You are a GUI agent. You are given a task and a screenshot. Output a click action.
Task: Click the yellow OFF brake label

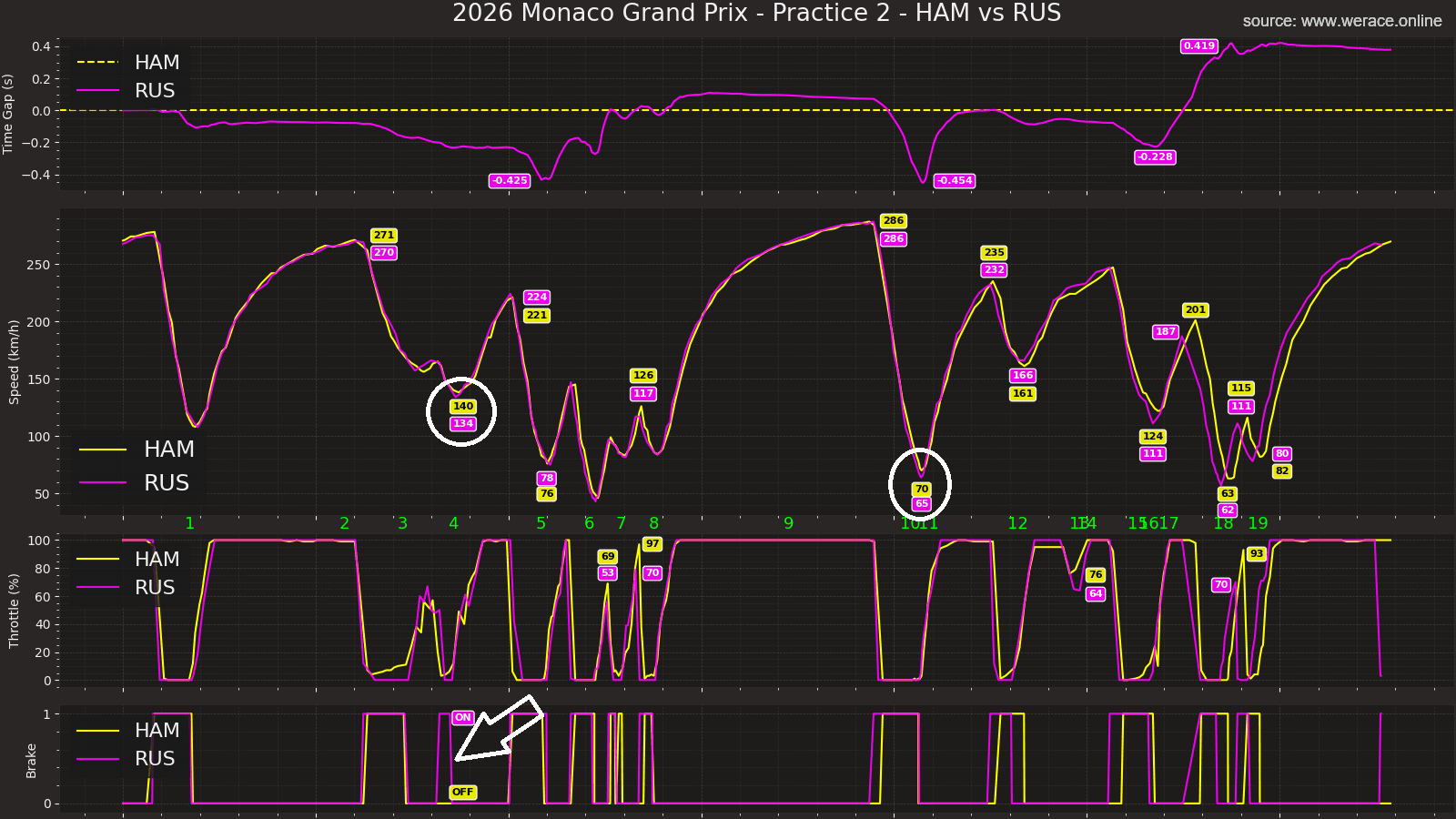463,792
